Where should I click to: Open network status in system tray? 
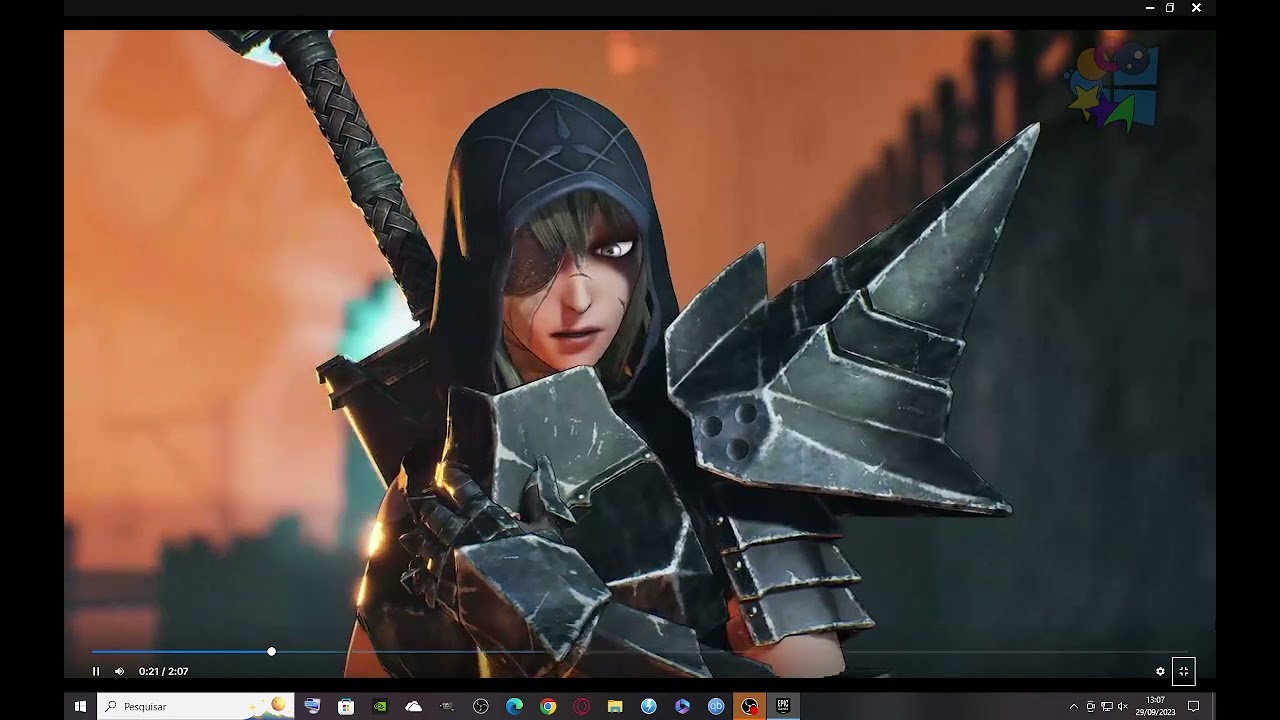1107,706
